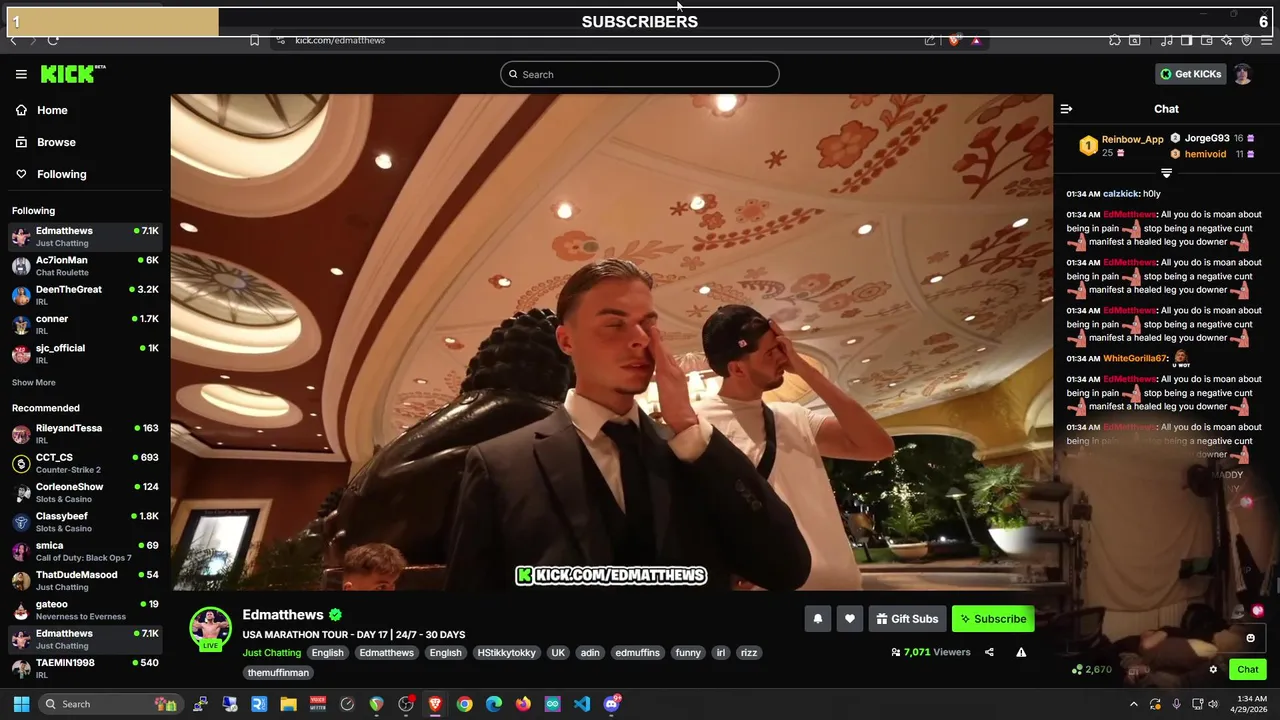
Task: Click hemivoid in chat leaderboard
Action: pos(1205,154)
